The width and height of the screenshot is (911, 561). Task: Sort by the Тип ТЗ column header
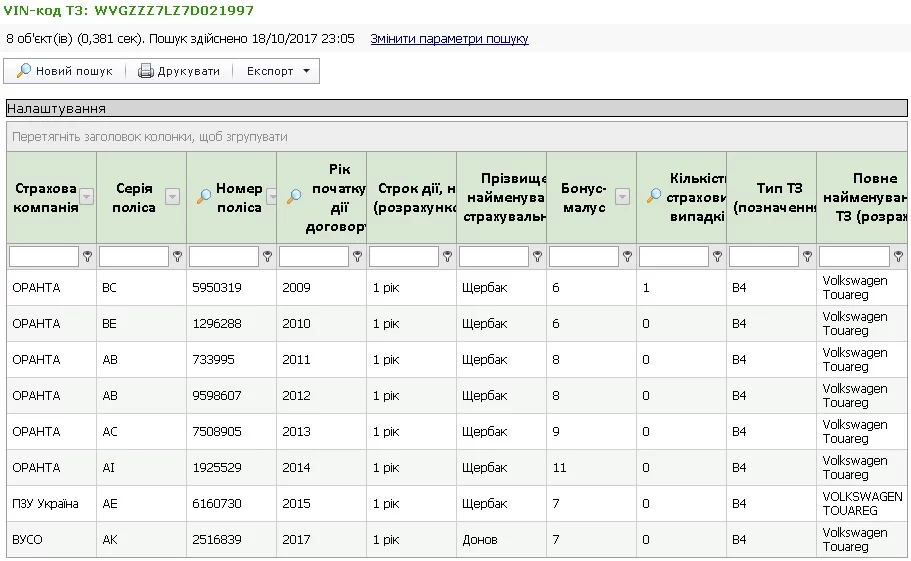[770, 197]
